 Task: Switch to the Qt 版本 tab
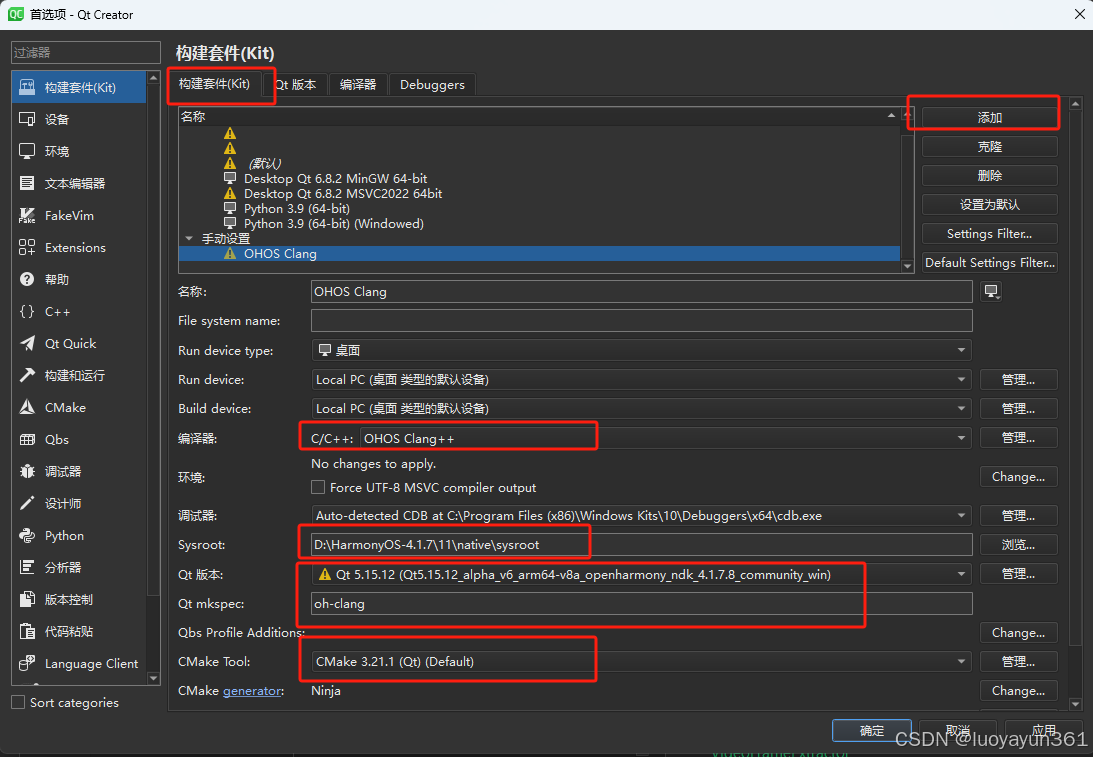point(296,84)
